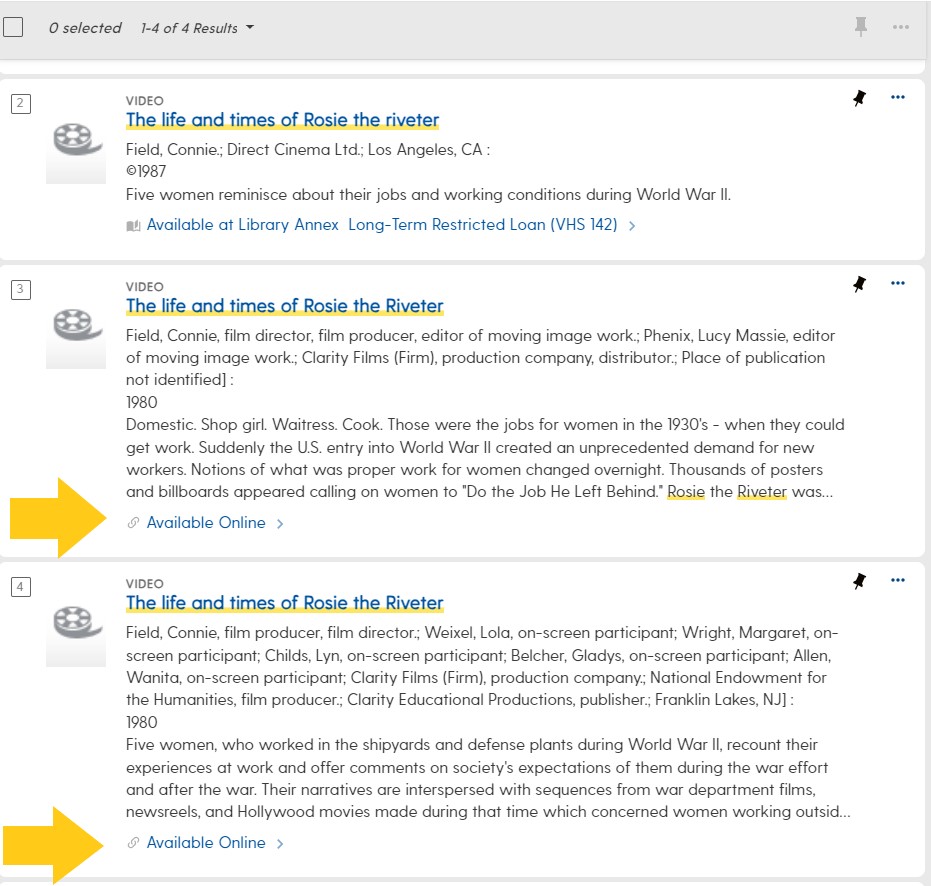Click the link icon beside result 4 availability

click(133, 843)
